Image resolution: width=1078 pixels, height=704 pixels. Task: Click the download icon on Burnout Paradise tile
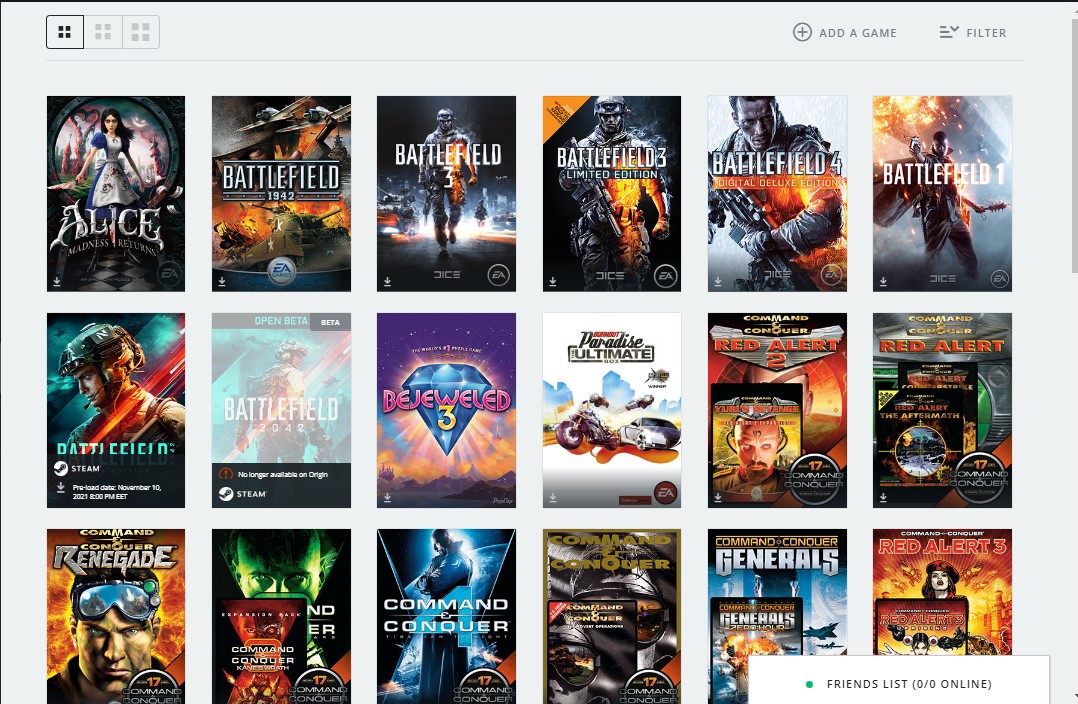point(553,497)
